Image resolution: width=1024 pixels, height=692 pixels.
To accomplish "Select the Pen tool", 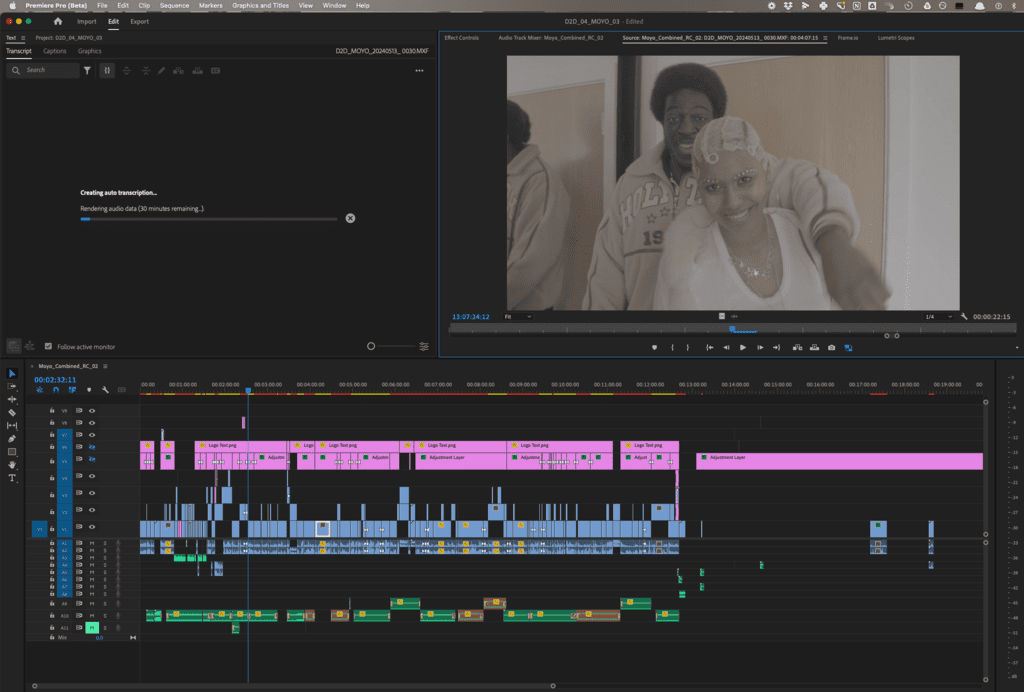I will (x=12, y=439).
